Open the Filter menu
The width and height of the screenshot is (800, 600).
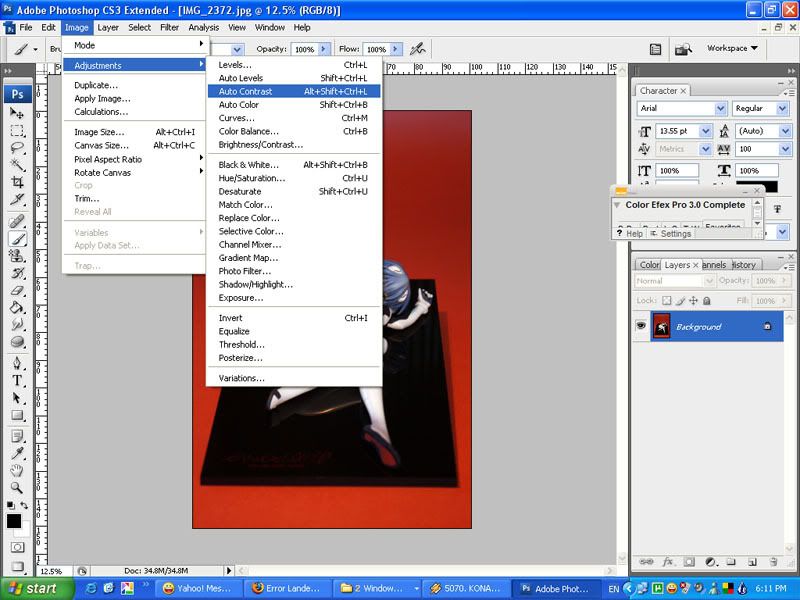(169, 28)
